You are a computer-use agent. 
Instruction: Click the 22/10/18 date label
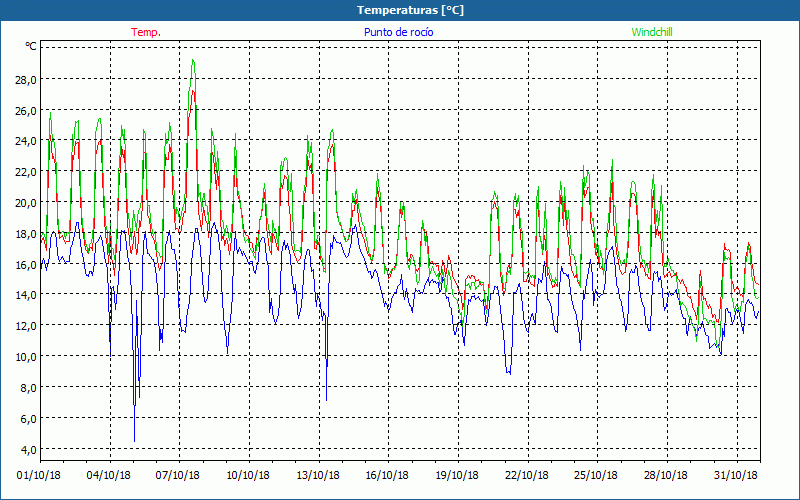tap(527, 476)
